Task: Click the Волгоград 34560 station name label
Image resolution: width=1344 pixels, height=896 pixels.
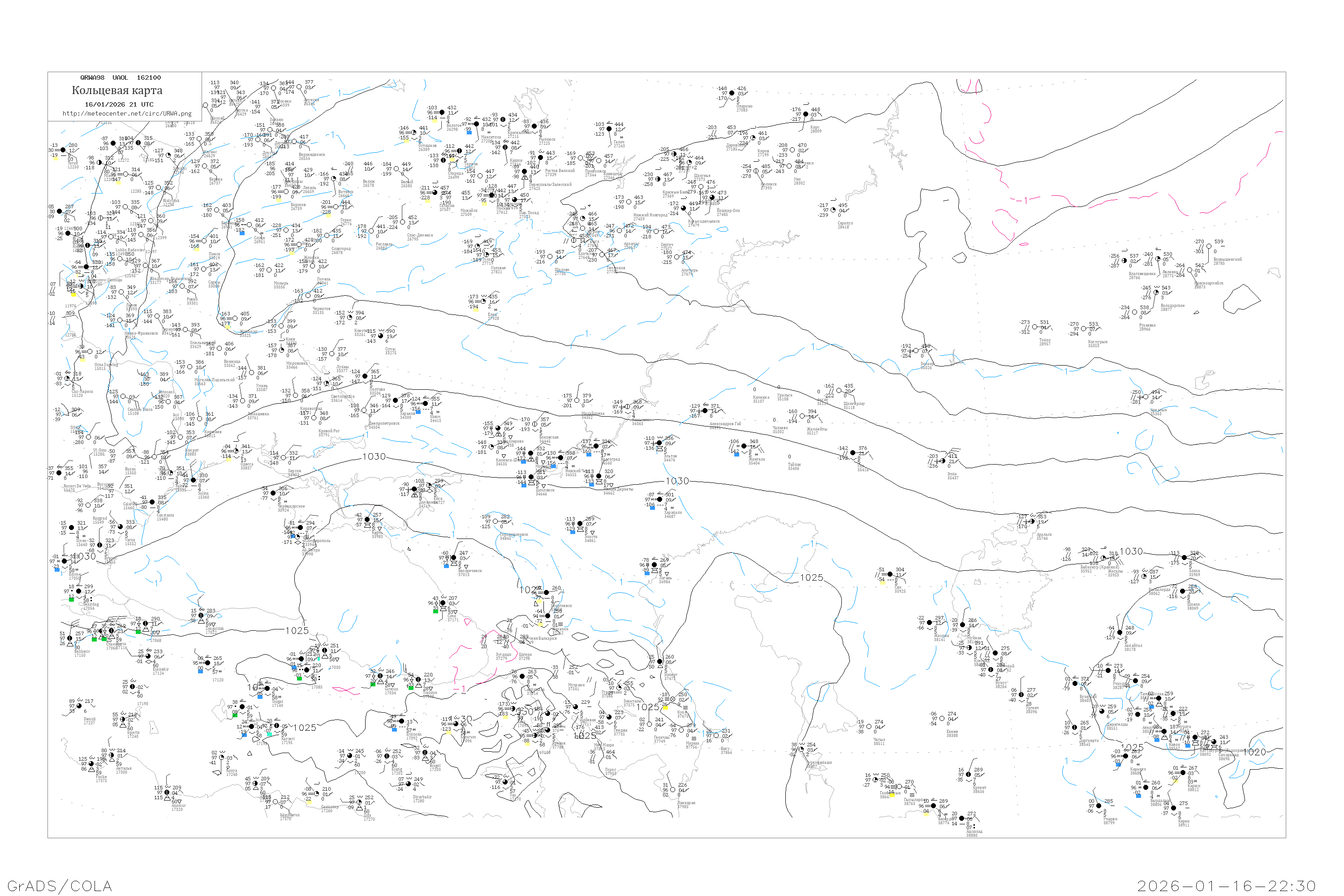Action: 610,461
